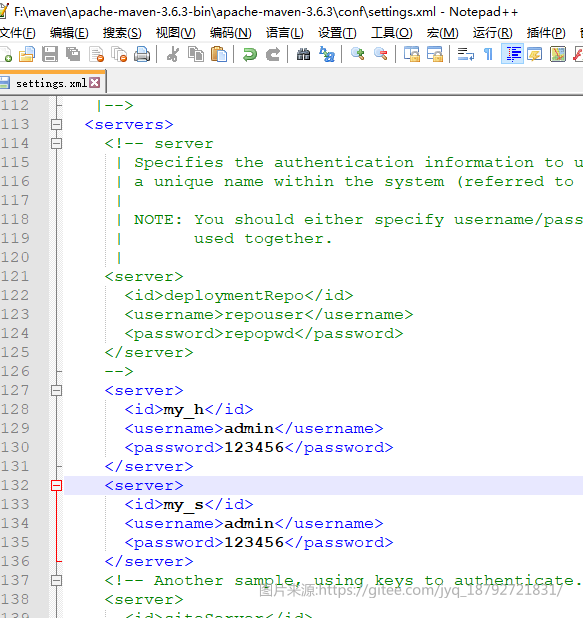The image size is (583, 618).
Task: Click the Close document toolbar icon
Action: (x=96, y=54)
